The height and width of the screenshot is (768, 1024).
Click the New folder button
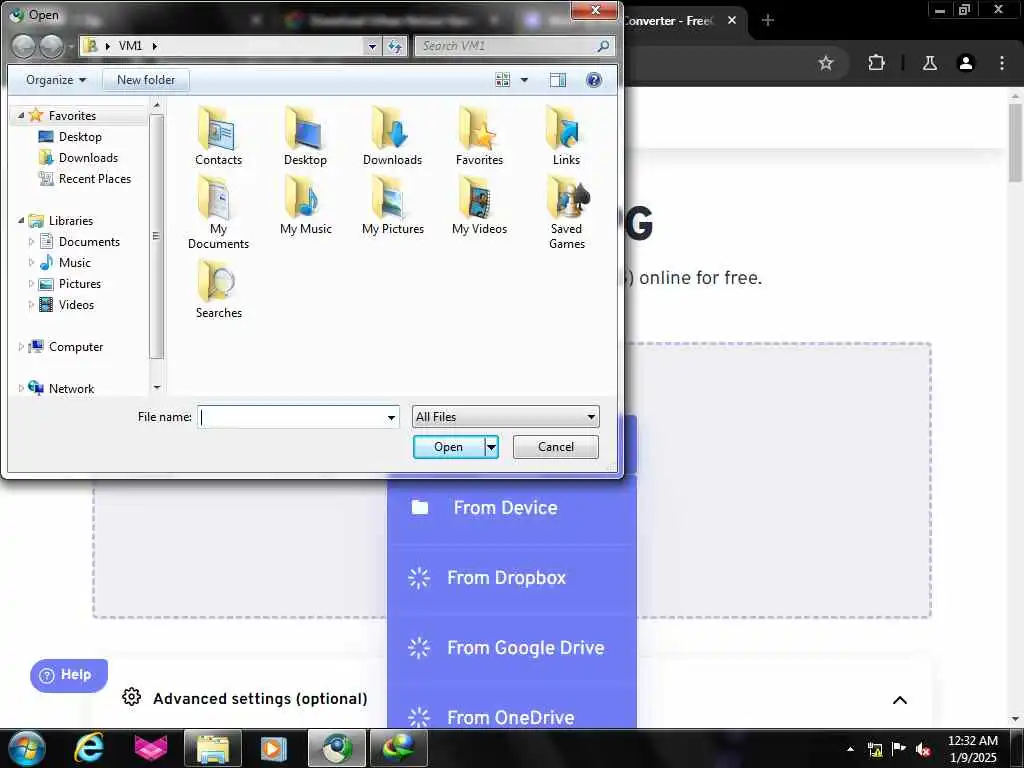point(146,80)
